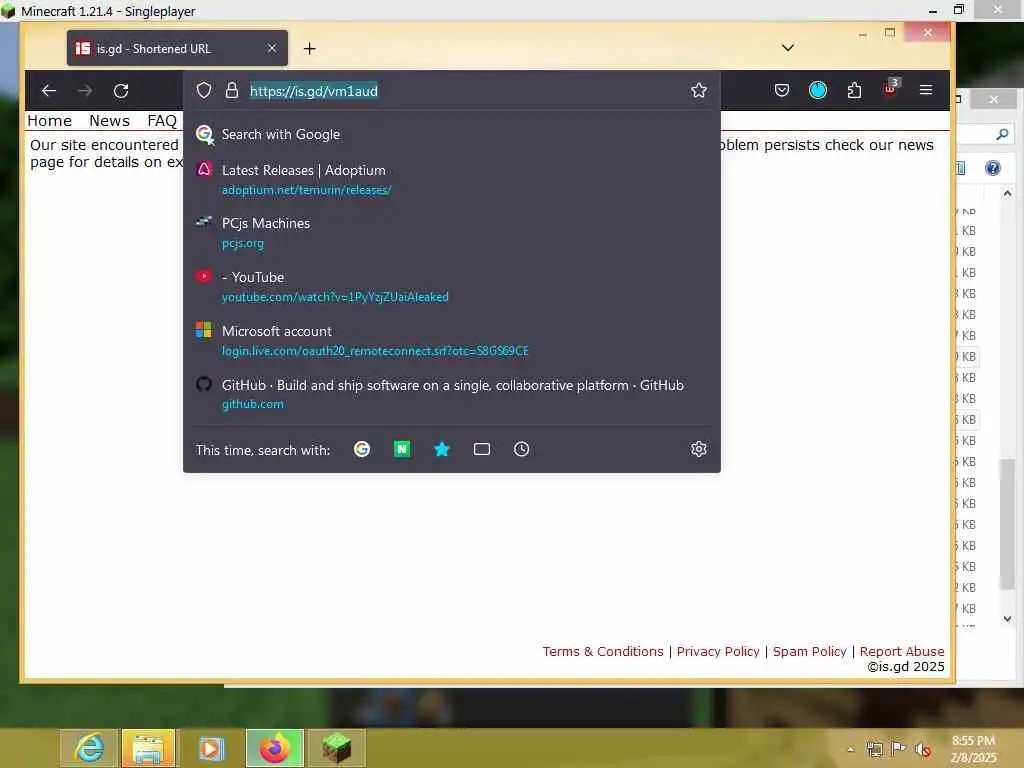Screen dimensions: 1024x768
Task: Click the Firefox forward arrow
Action: (x=85, y=91)
